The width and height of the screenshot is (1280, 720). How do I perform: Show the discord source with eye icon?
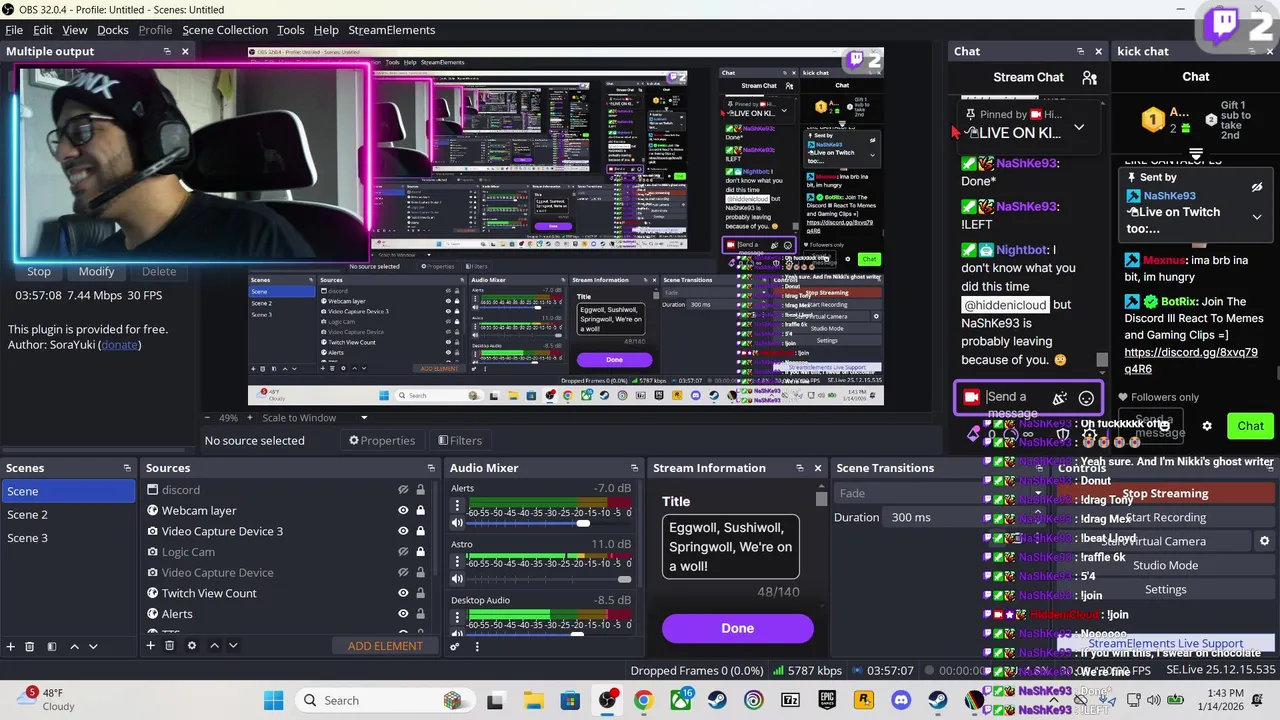pos(403,490)
